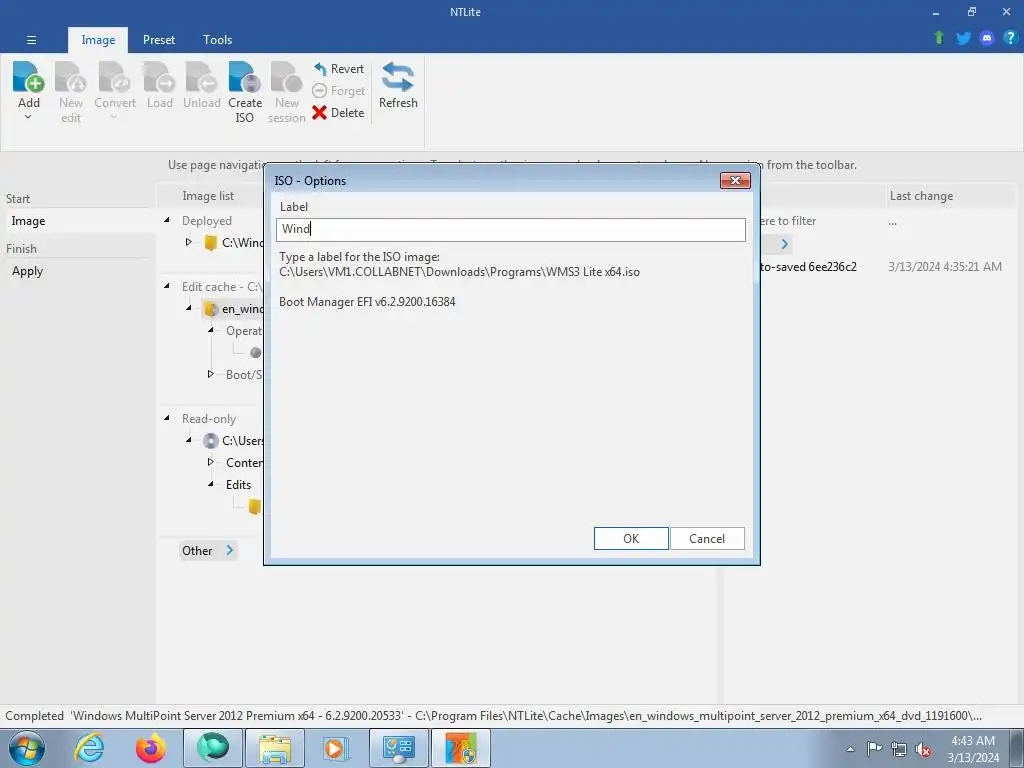Switch to the Preset ribbon tab
Image resolution: width=1024 pixels, height=768 pixels.
point(159,40)
